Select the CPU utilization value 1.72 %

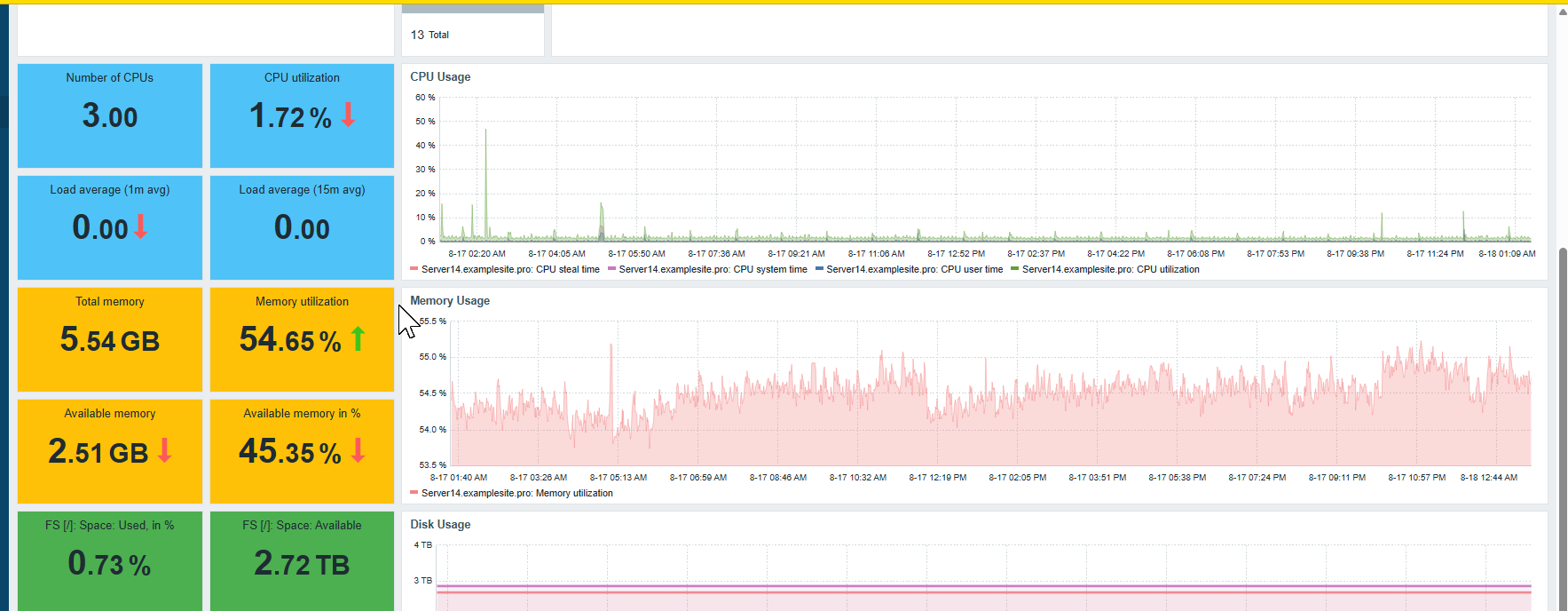290,116
